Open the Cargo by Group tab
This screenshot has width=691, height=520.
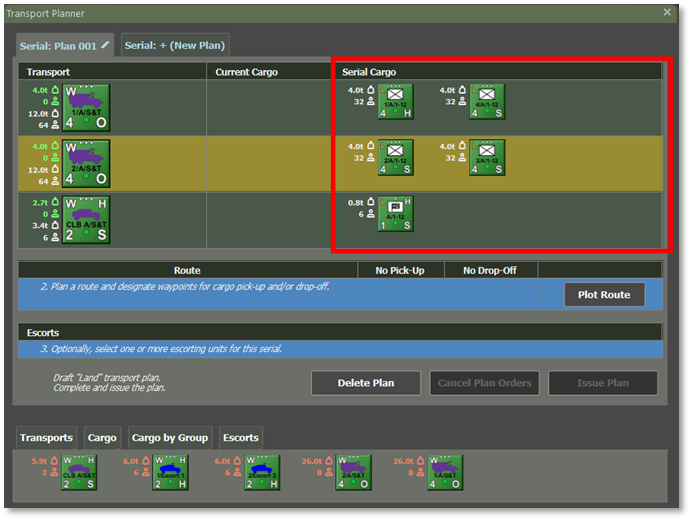(x=170, y=437)
